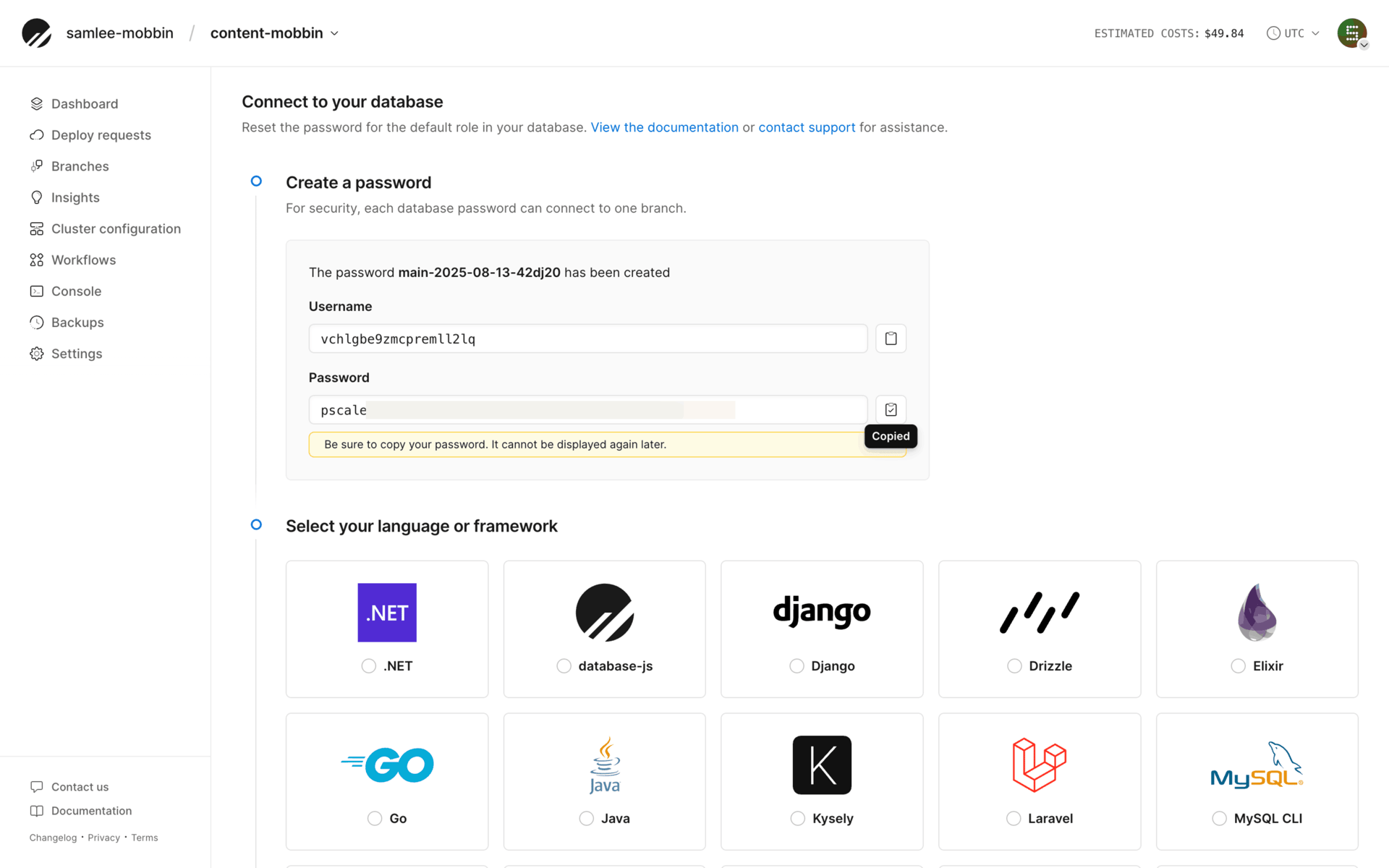Open the UTC timezone dropdown
This screenshot has width=1389, height=868.
pos(1294,33)
